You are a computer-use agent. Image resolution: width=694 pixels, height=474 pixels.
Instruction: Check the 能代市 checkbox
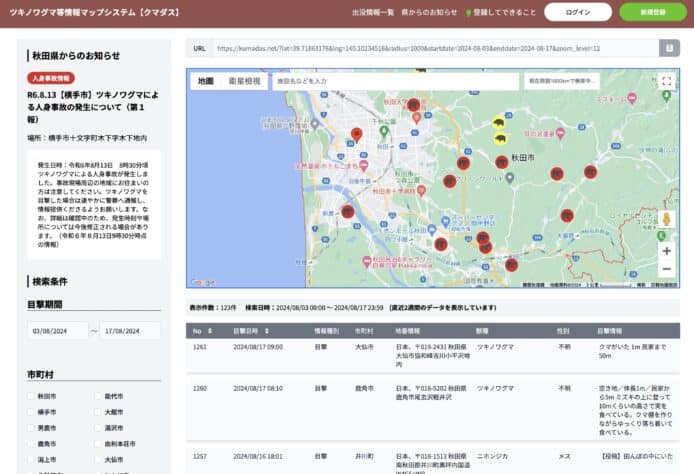(x=99, y=396)
